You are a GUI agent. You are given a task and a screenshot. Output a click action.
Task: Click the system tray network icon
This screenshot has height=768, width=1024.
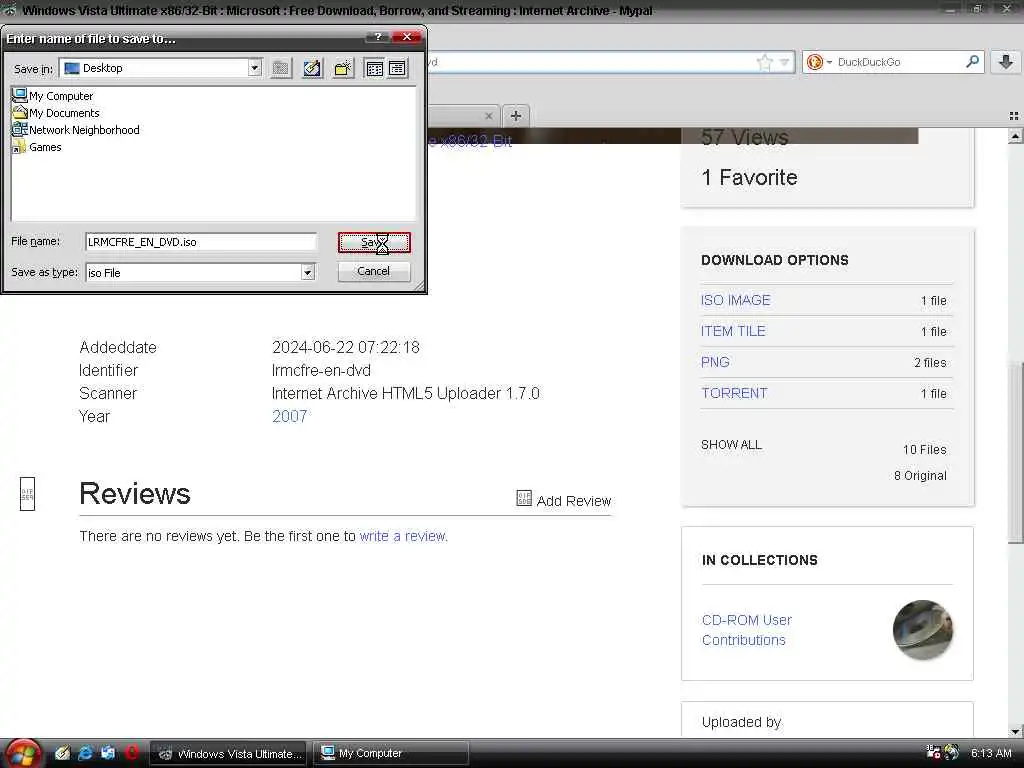(934, 753)
